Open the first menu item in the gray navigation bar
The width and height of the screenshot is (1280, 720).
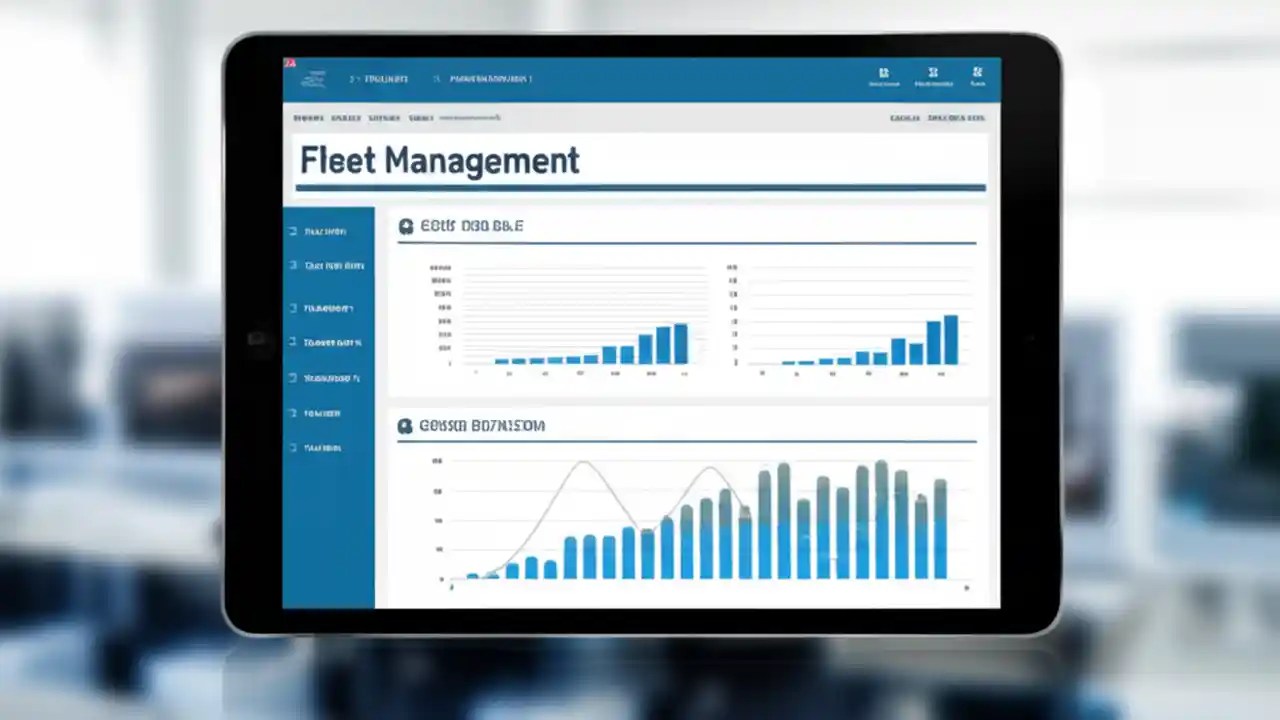coord(307,117)
